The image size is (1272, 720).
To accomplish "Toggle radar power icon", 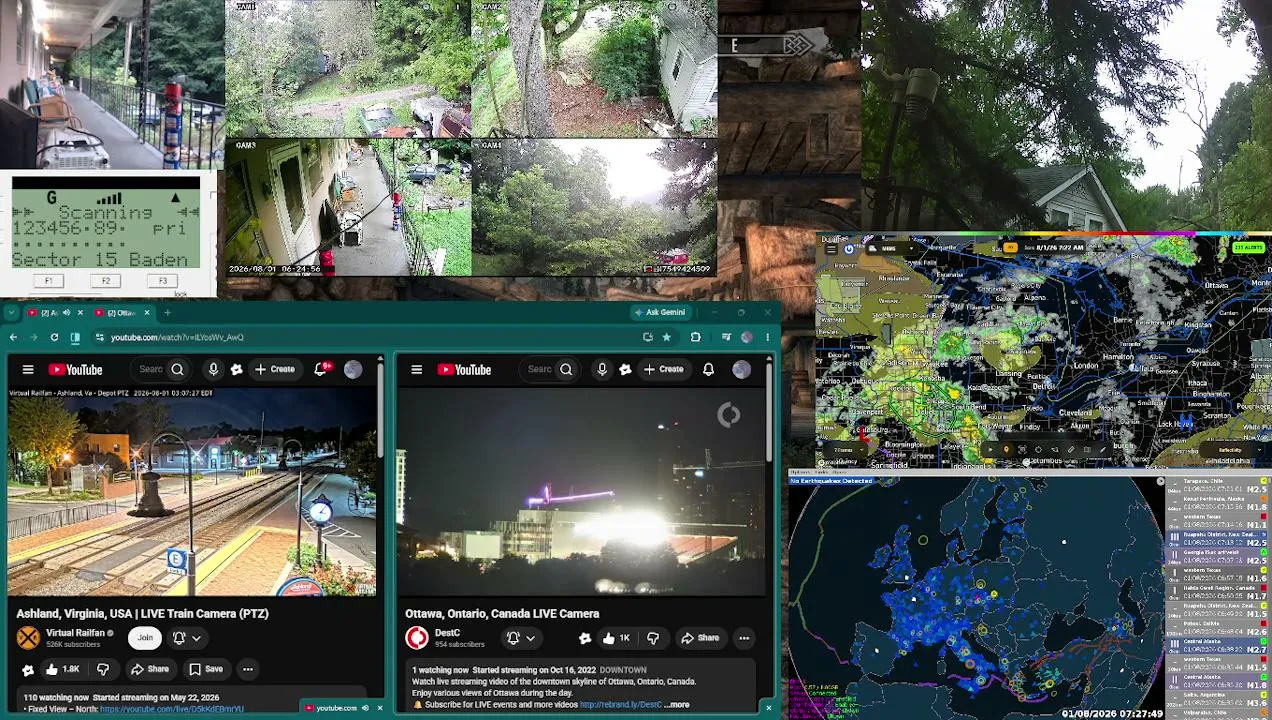I will click(x=849, y=249).
